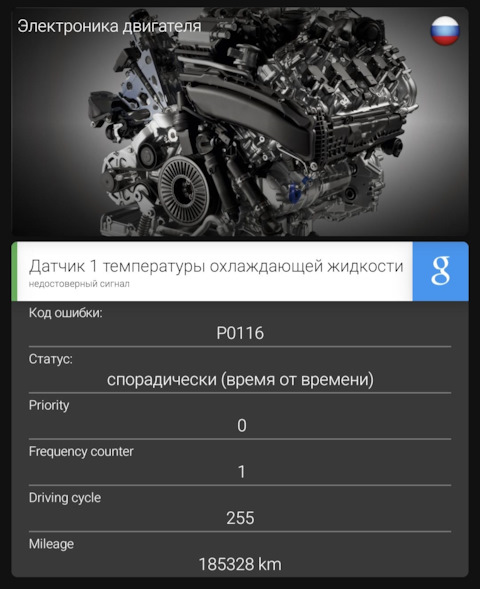
Task: Select the спорадически (время от времени) status
Action: tap(240, 379)
